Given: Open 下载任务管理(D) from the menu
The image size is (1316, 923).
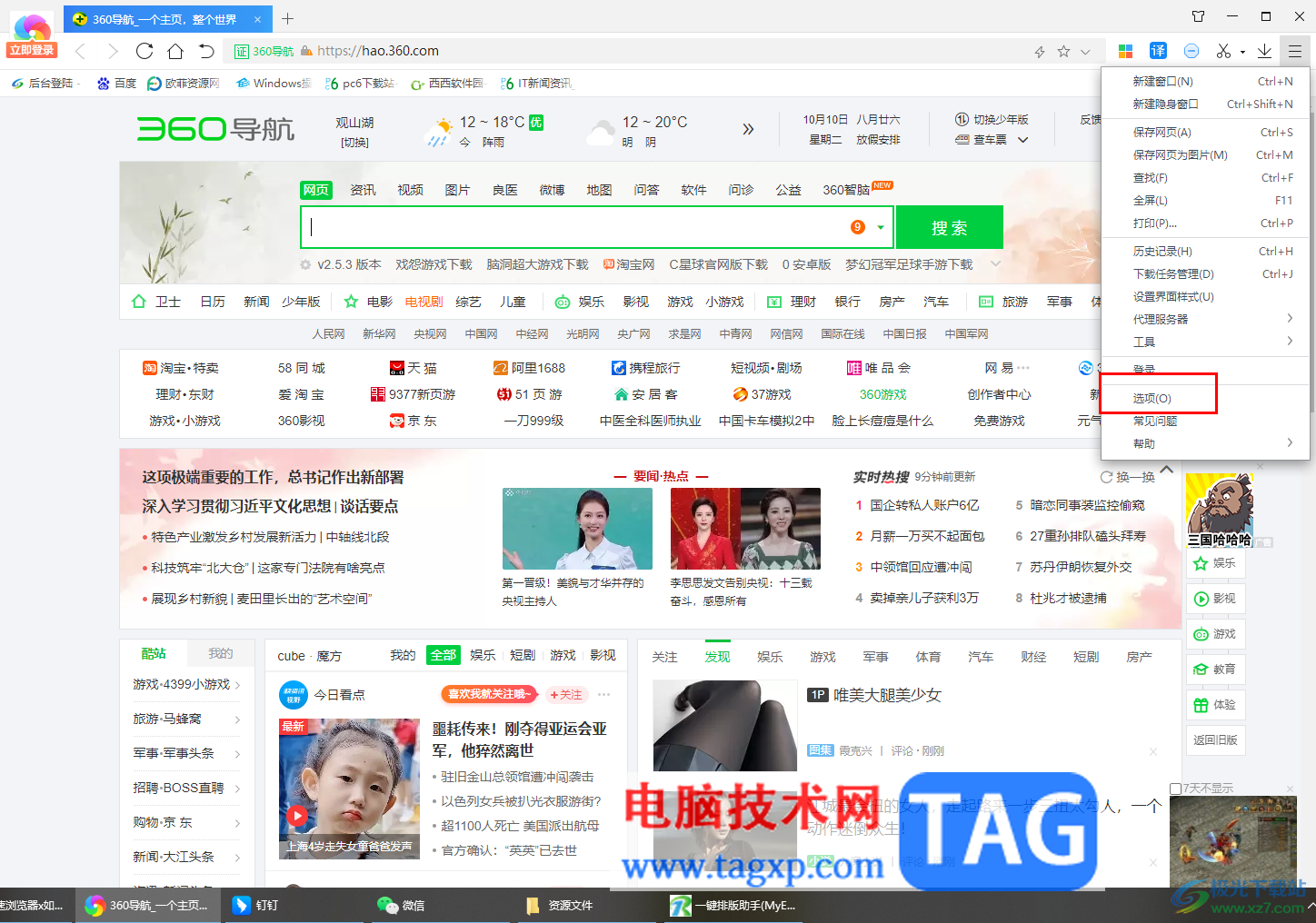Looking at the screenshot, I should pos(1204,273).
